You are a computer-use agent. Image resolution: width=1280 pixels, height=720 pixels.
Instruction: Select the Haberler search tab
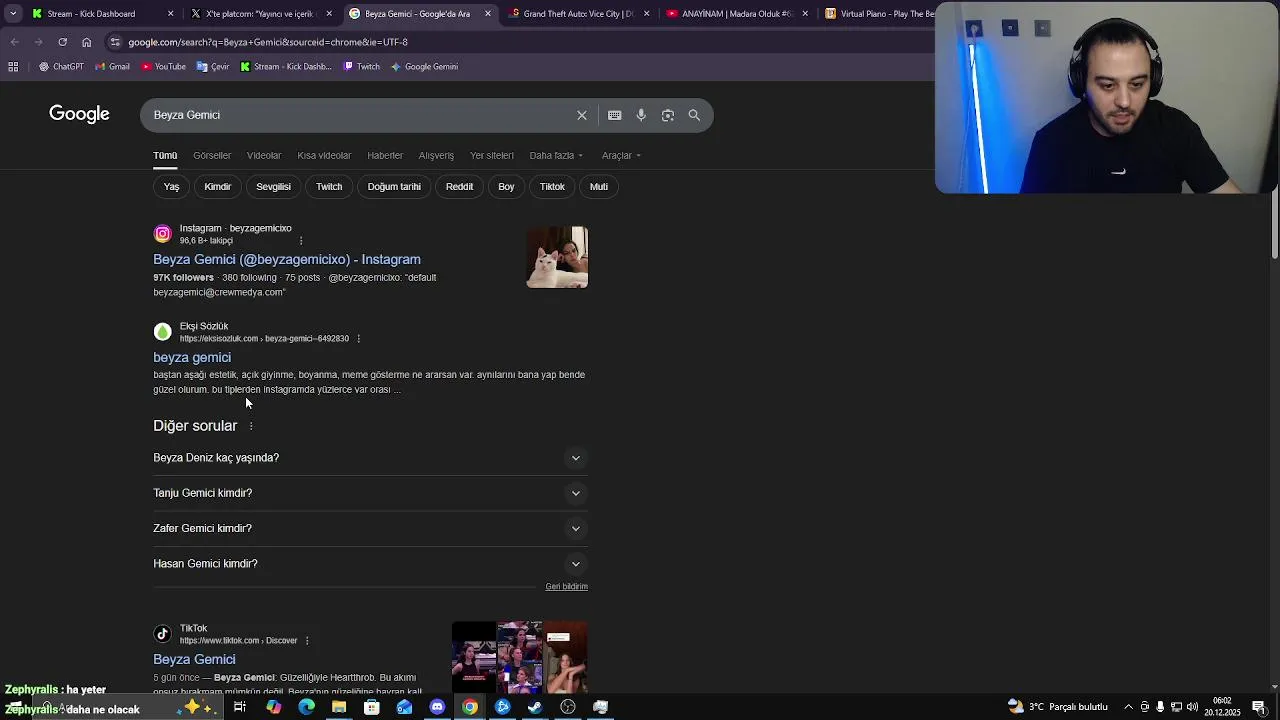pyautogui.click(x=385, y=156)
